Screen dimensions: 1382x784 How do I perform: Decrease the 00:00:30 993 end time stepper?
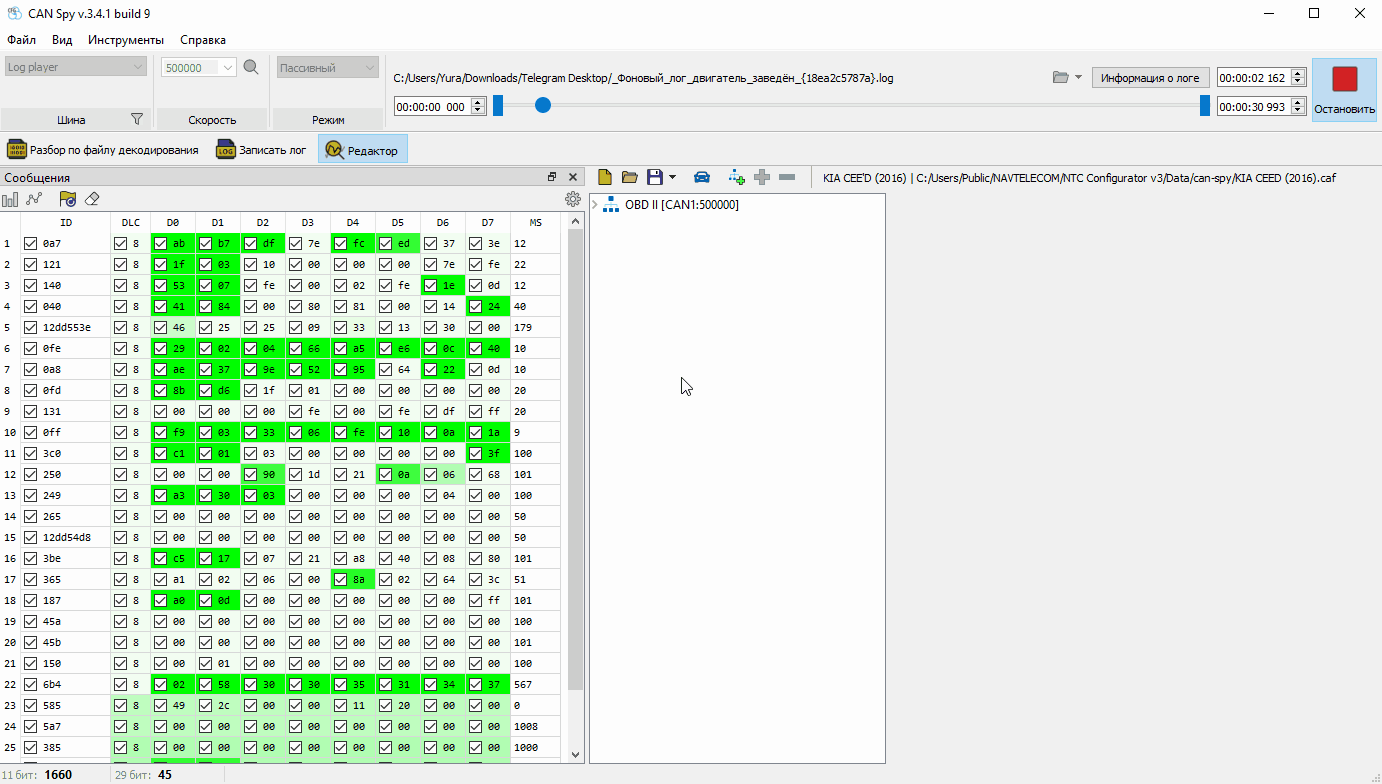[x=1298, y=110]
